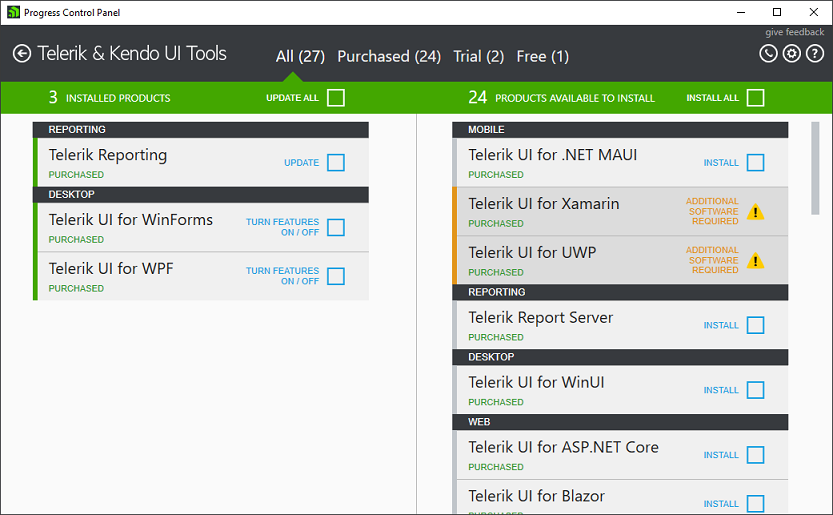Switch to the Trial (2) tab
833x515 pixels.
pyautogui.click(x=478, y=57)
